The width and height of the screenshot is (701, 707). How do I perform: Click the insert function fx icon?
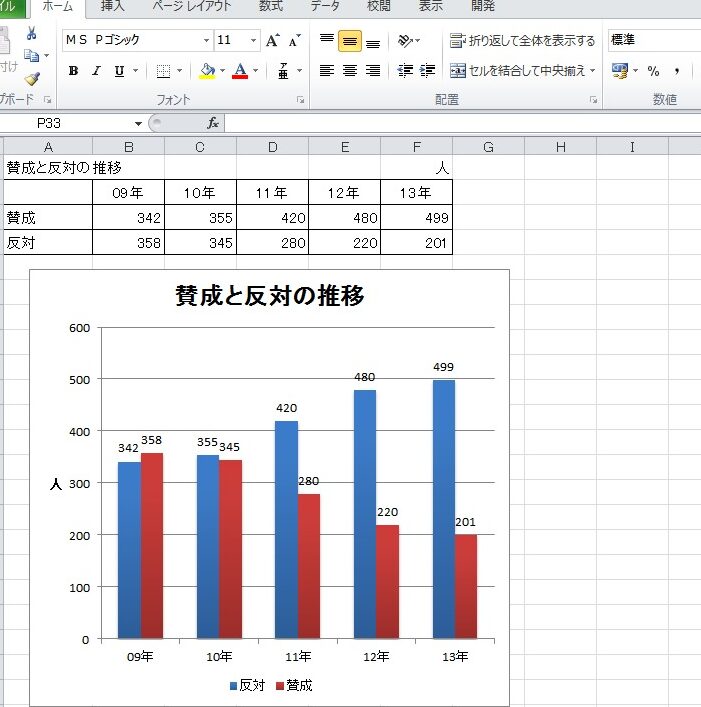tap(213, 123)
